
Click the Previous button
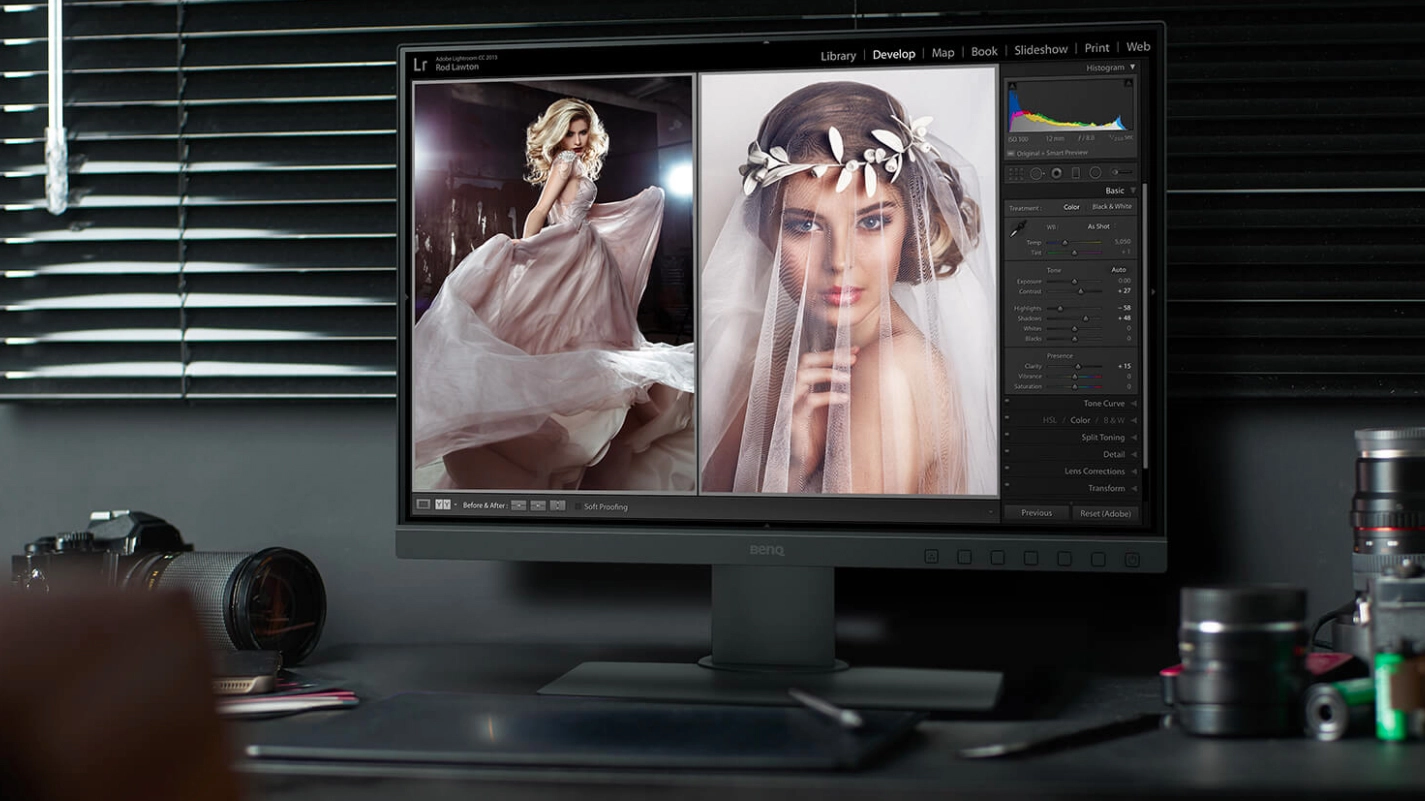[1036, 513]
